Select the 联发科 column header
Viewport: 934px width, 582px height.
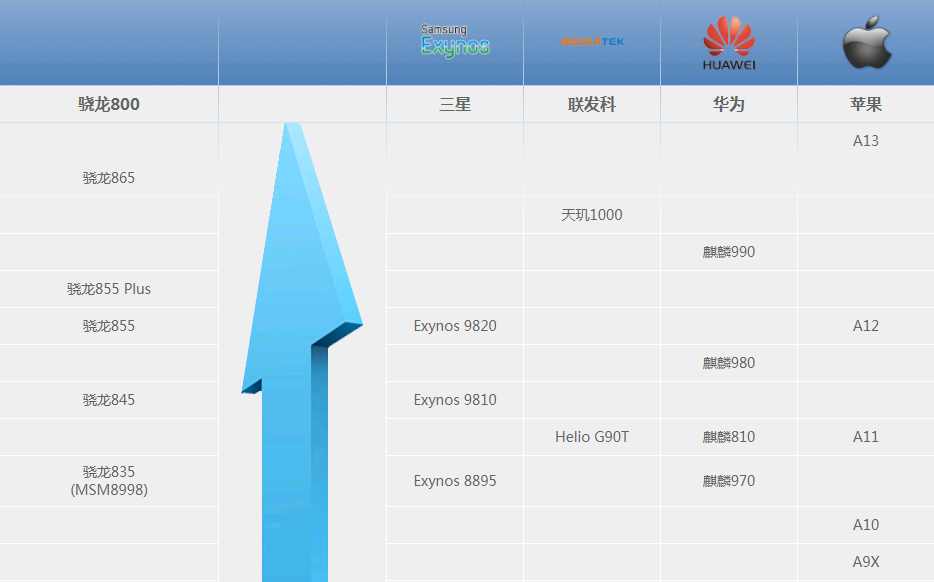pyautogui.click(x=592, y=104)
